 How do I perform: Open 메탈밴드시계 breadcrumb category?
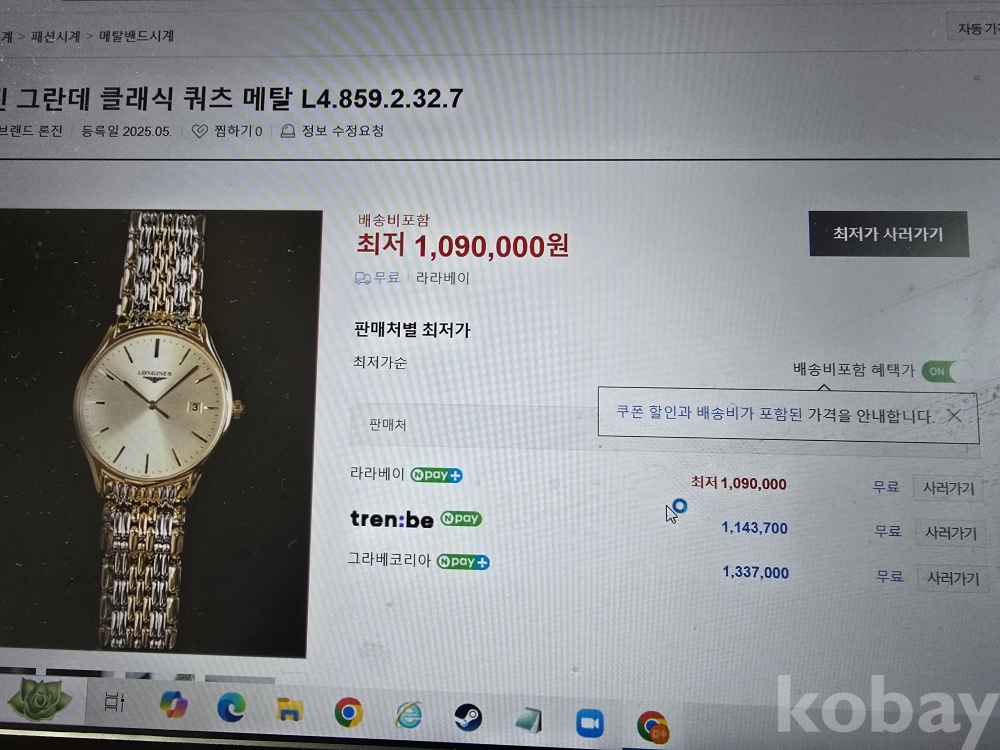(x=136, y=36)
